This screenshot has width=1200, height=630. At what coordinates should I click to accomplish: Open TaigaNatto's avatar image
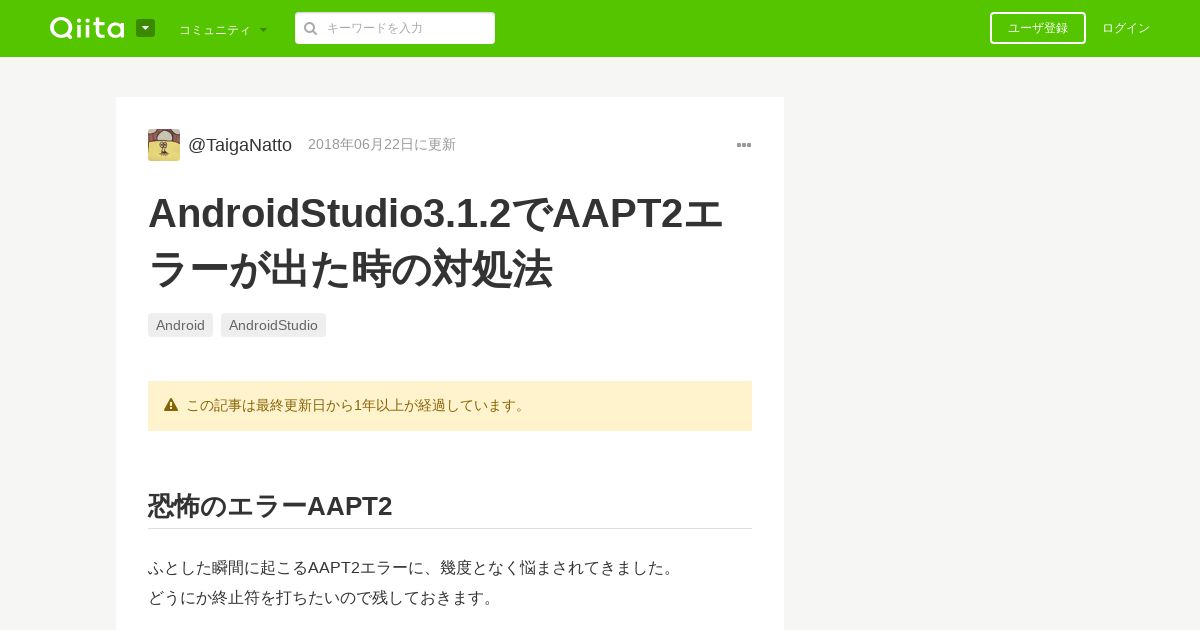pos(164,145)
